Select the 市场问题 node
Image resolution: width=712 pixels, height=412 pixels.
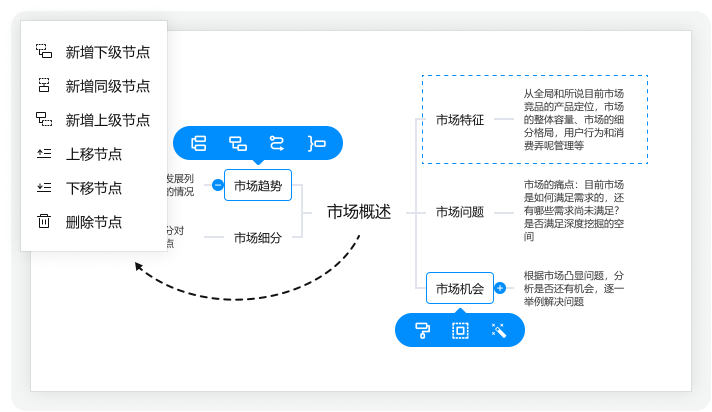[x=460, y=212]
